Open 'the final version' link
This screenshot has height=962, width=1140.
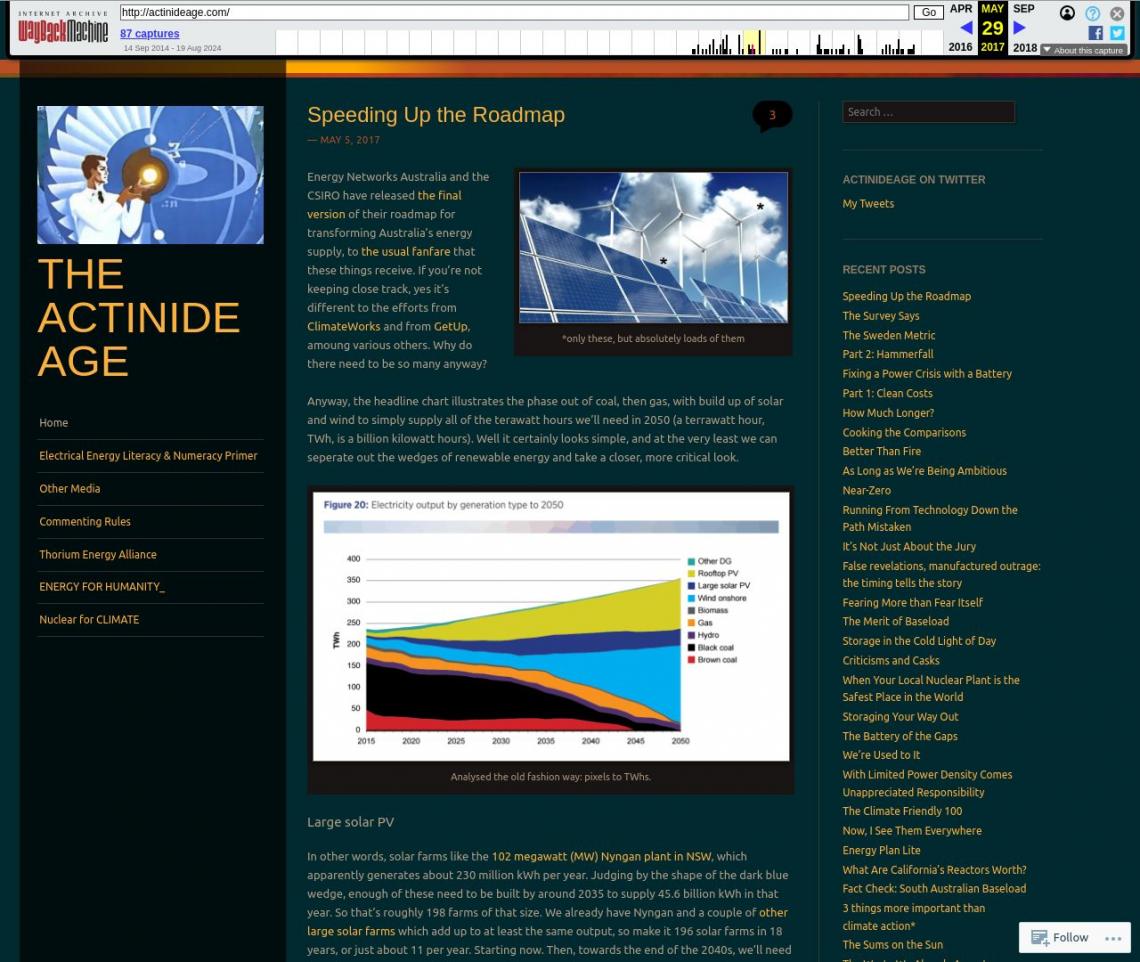pyautogui.click(x=384, y=204)
